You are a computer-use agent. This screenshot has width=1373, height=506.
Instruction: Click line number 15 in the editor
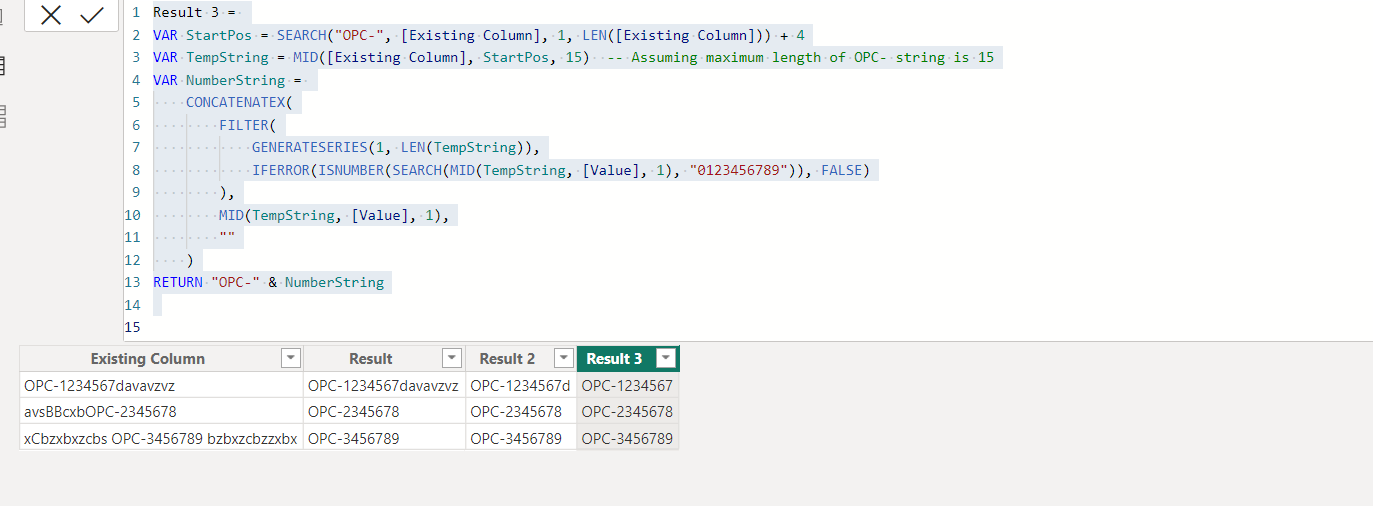[x=132, y=328]
